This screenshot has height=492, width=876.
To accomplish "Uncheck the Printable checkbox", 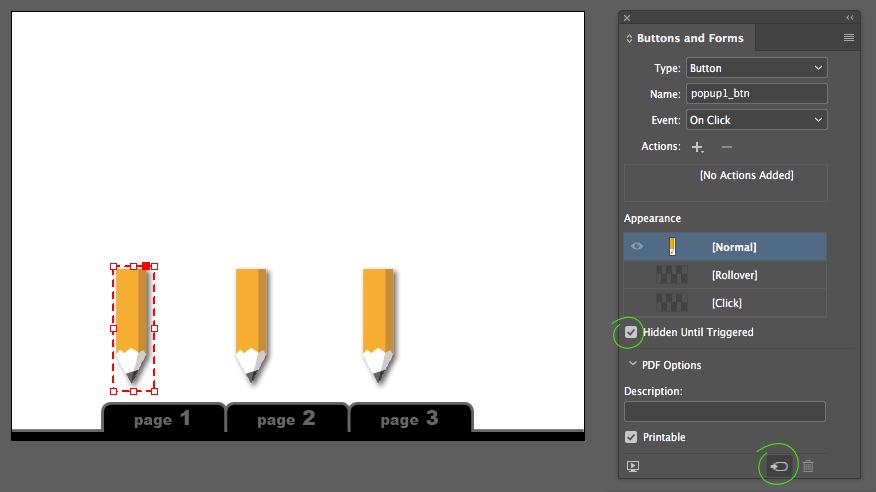I will tap(631, 437).
